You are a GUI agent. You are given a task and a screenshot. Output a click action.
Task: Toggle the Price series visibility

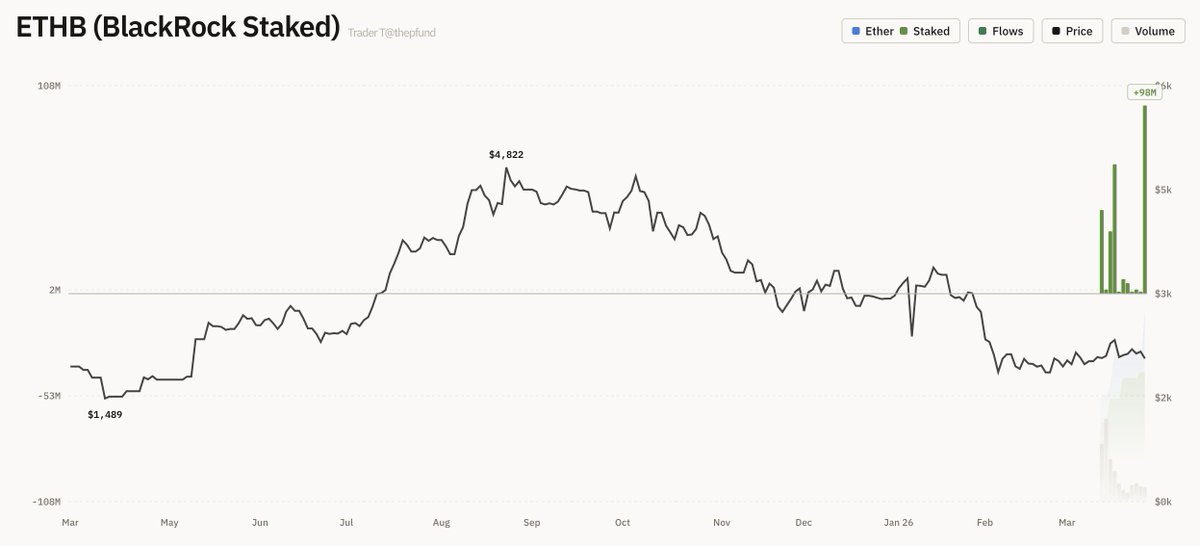tap(1072, 31)
